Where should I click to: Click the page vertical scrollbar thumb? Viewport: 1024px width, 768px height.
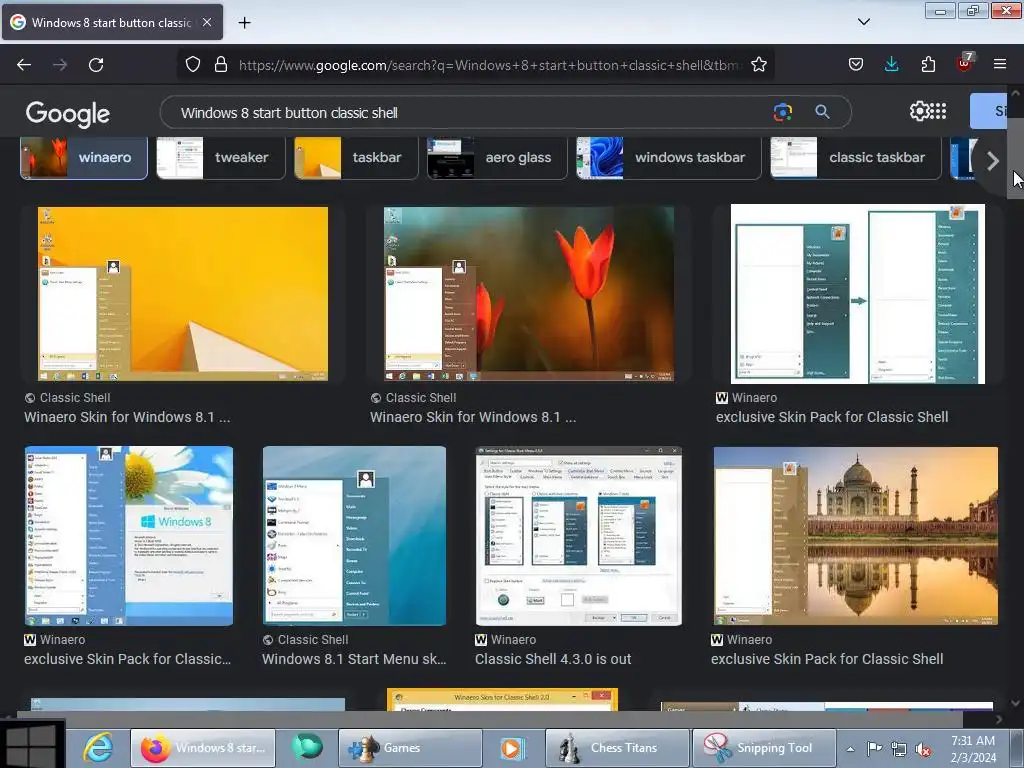[x=1016, y=157]
